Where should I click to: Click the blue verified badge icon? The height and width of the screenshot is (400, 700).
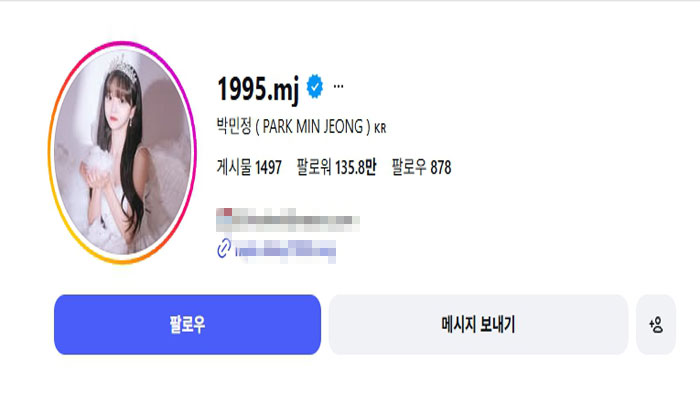click(315, 87)
